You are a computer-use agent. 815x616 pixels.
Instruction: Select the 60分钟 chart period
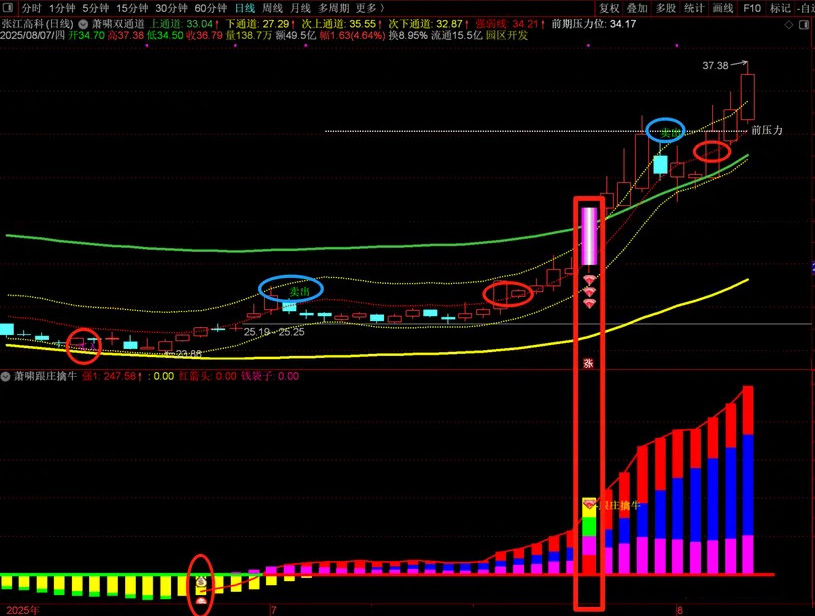coord(211,7)
